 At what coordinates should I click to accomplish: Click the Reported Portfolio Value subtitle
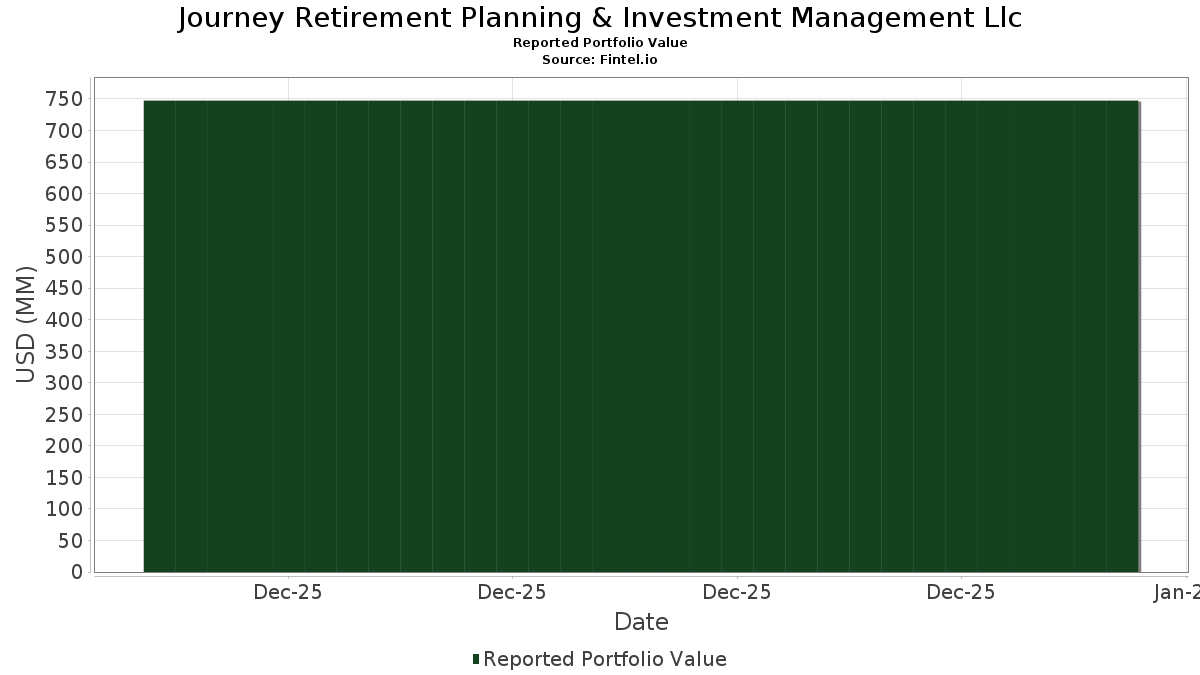click(x=600, y=43)
